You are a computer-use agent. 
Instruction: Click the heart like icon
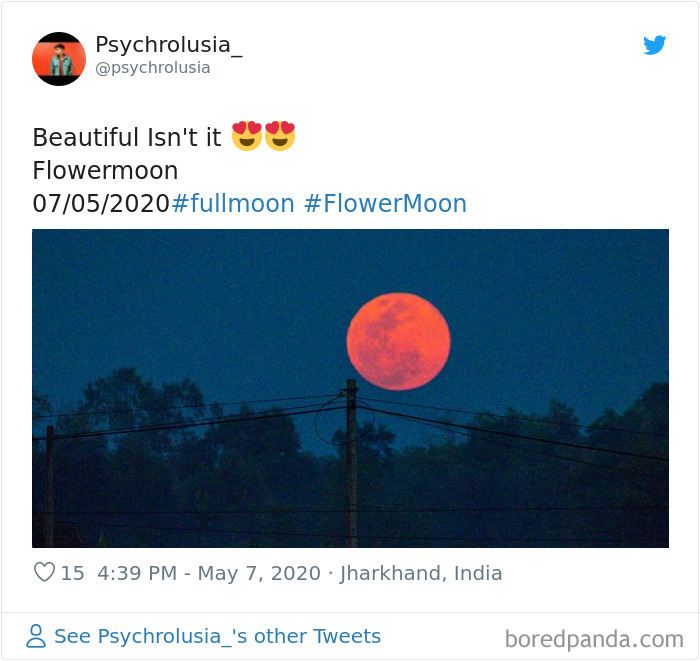click(44, 572)
